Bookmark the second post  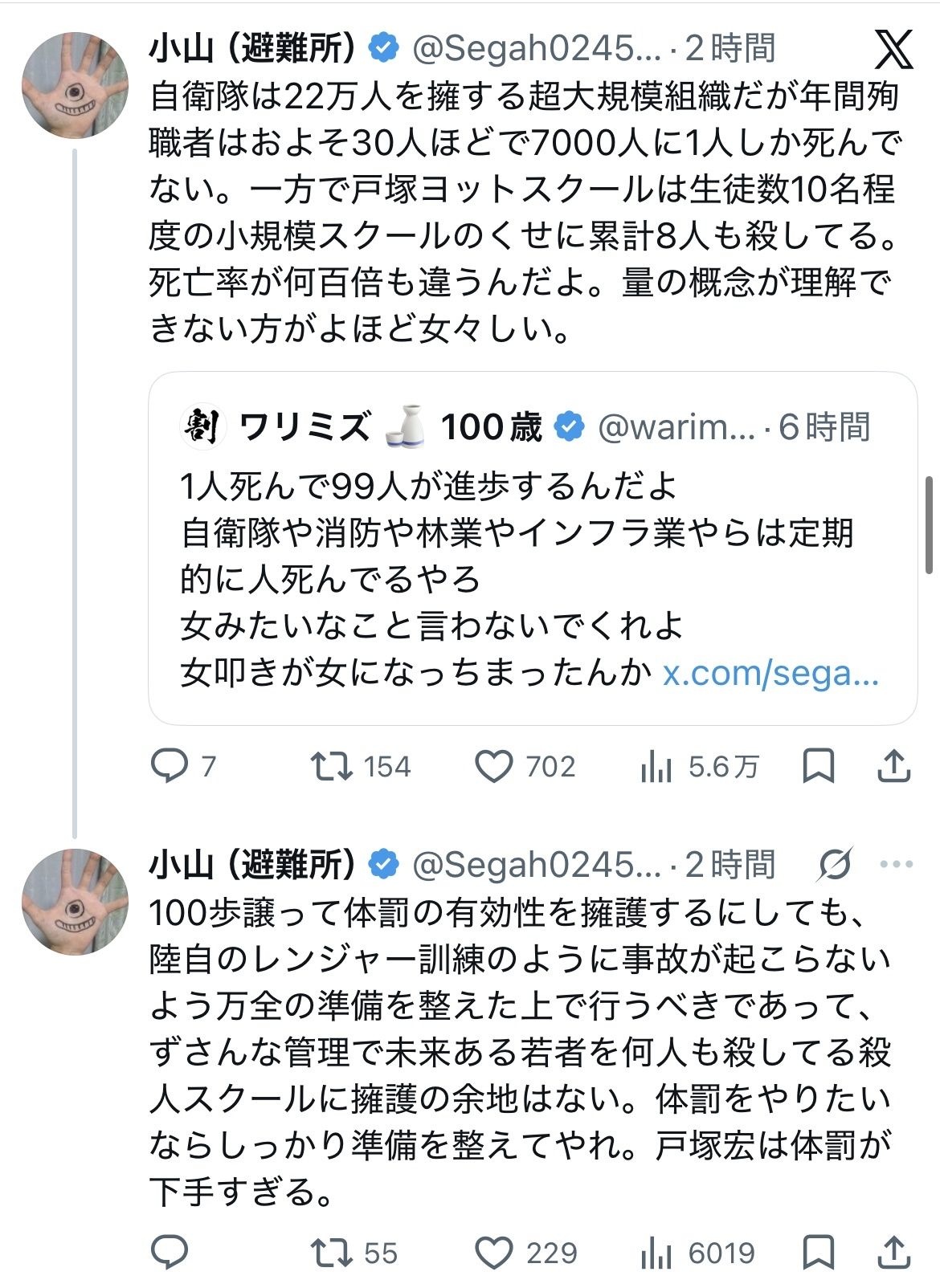point(818,1252)
